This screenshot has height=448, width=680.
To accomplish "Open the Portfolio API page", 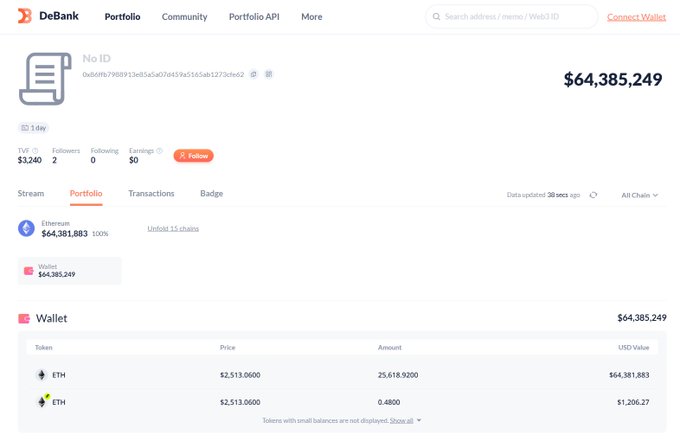I will [254, 17].
